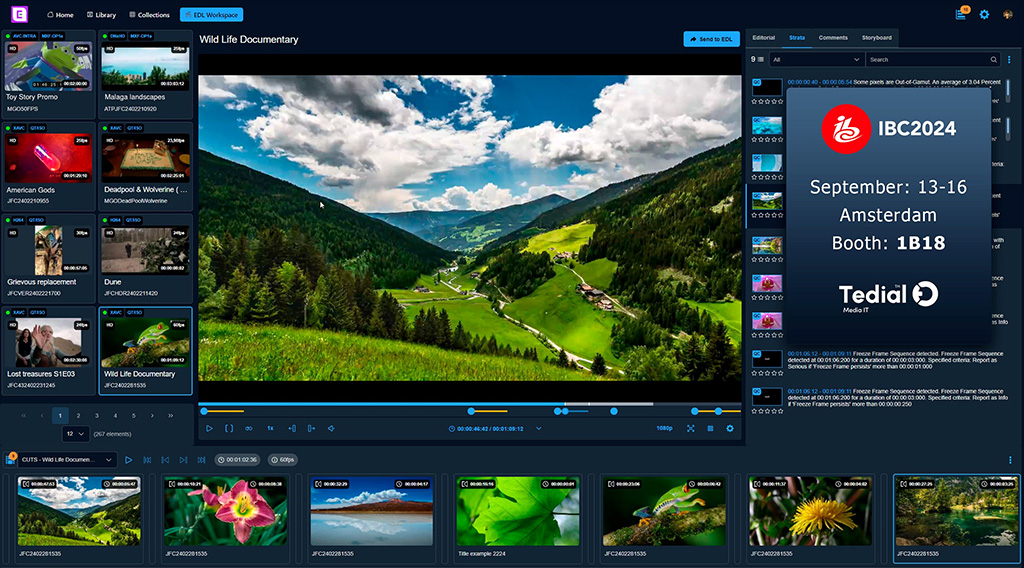Jump to first cut in EDL
Screen dimensions: 1024x568
[x=147, y=460]
